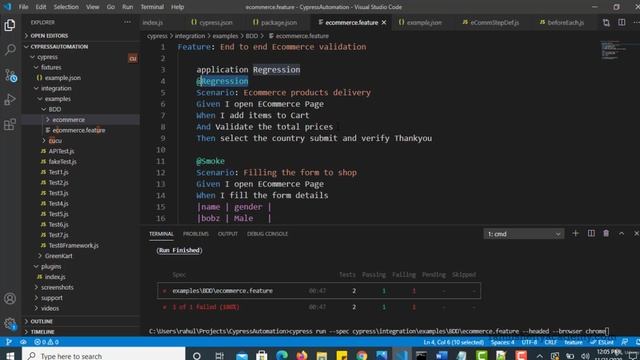Switch to the Problems panel tab

(196, 234)
